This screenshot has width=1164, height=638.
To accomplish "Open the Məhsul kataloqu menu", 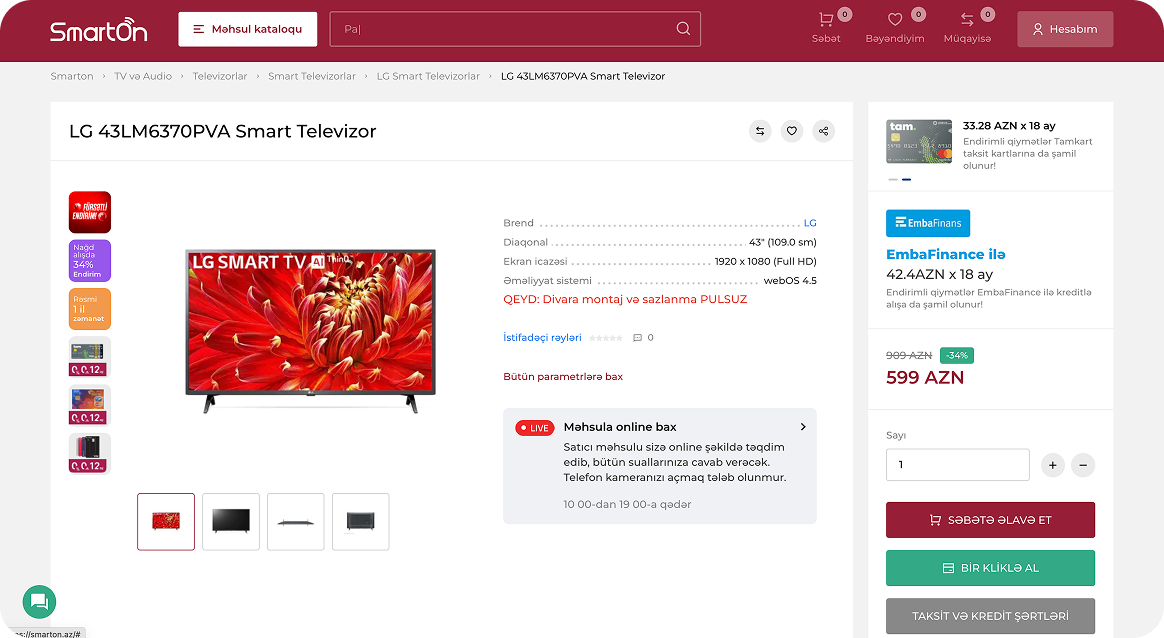I will tap(248, 29).
